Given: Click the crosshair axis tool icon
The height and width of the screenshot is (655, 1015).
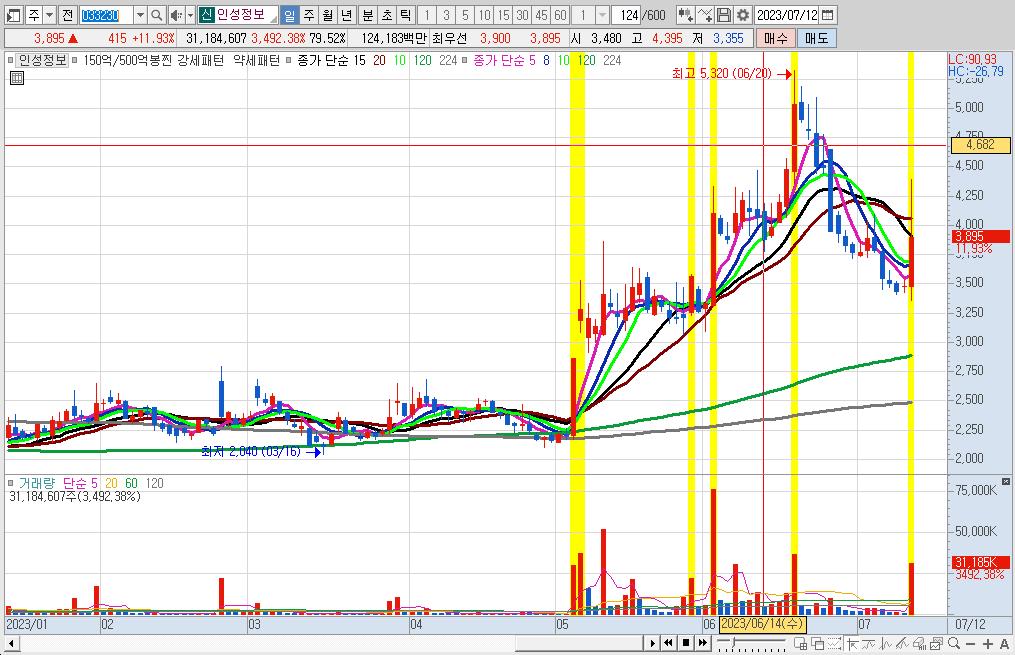Looking at the screenshot, I should tap(853, 643).
